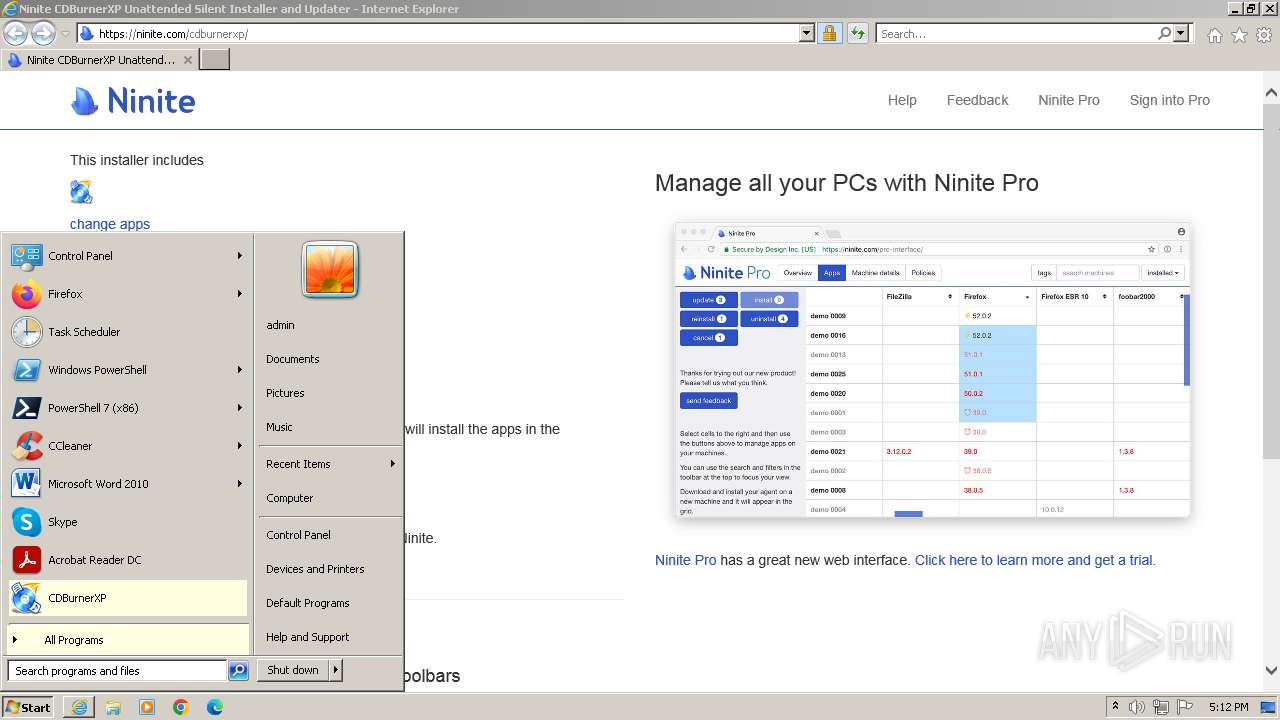This screenshot has height=720, width=1280.
Task: Show All Programs list
Action: 128,640
